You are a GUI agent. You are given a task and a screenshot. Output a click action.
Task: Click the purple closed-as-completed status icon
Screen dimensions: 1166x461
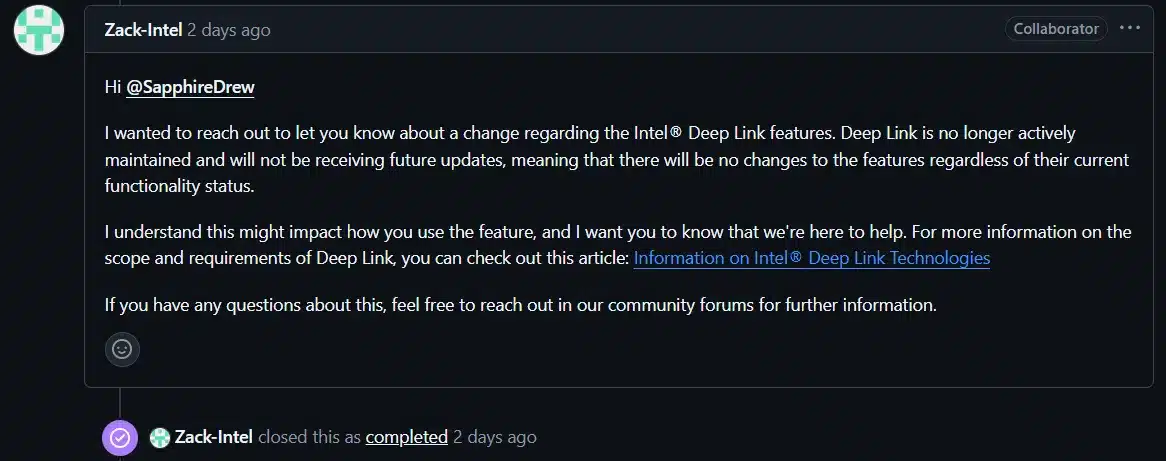pyautogui.click(x=120, y=437)
